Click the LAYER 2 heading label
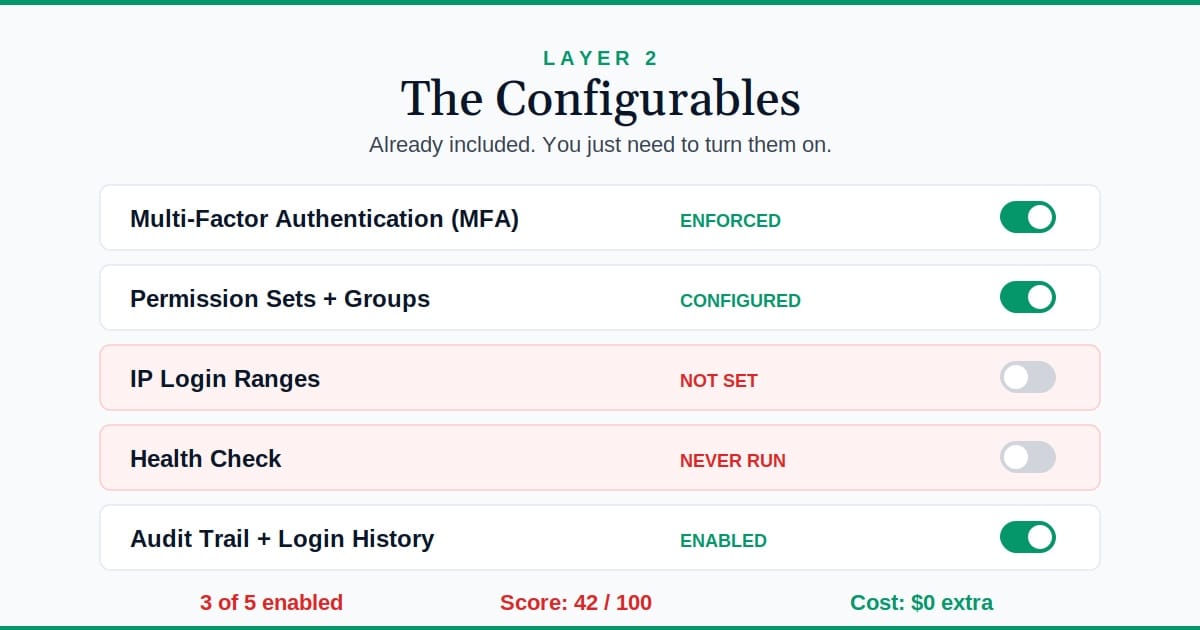1200x630 pixels. click(x=600, y=58)
